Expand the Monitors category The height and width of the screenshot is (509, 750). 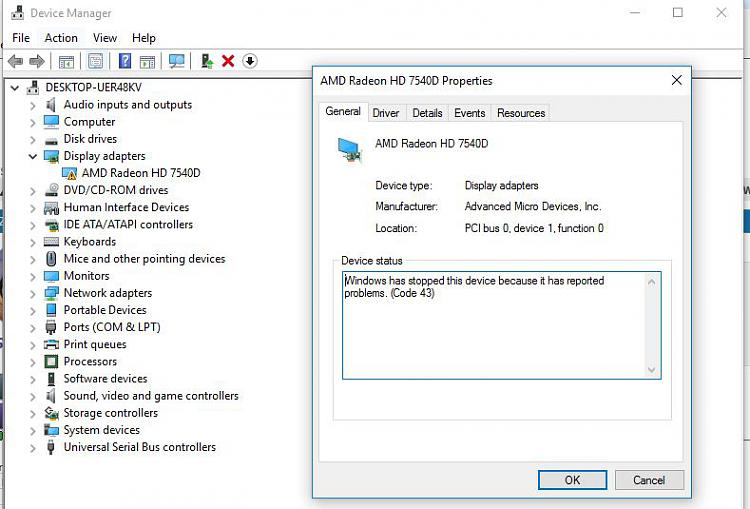pos(33,277)
